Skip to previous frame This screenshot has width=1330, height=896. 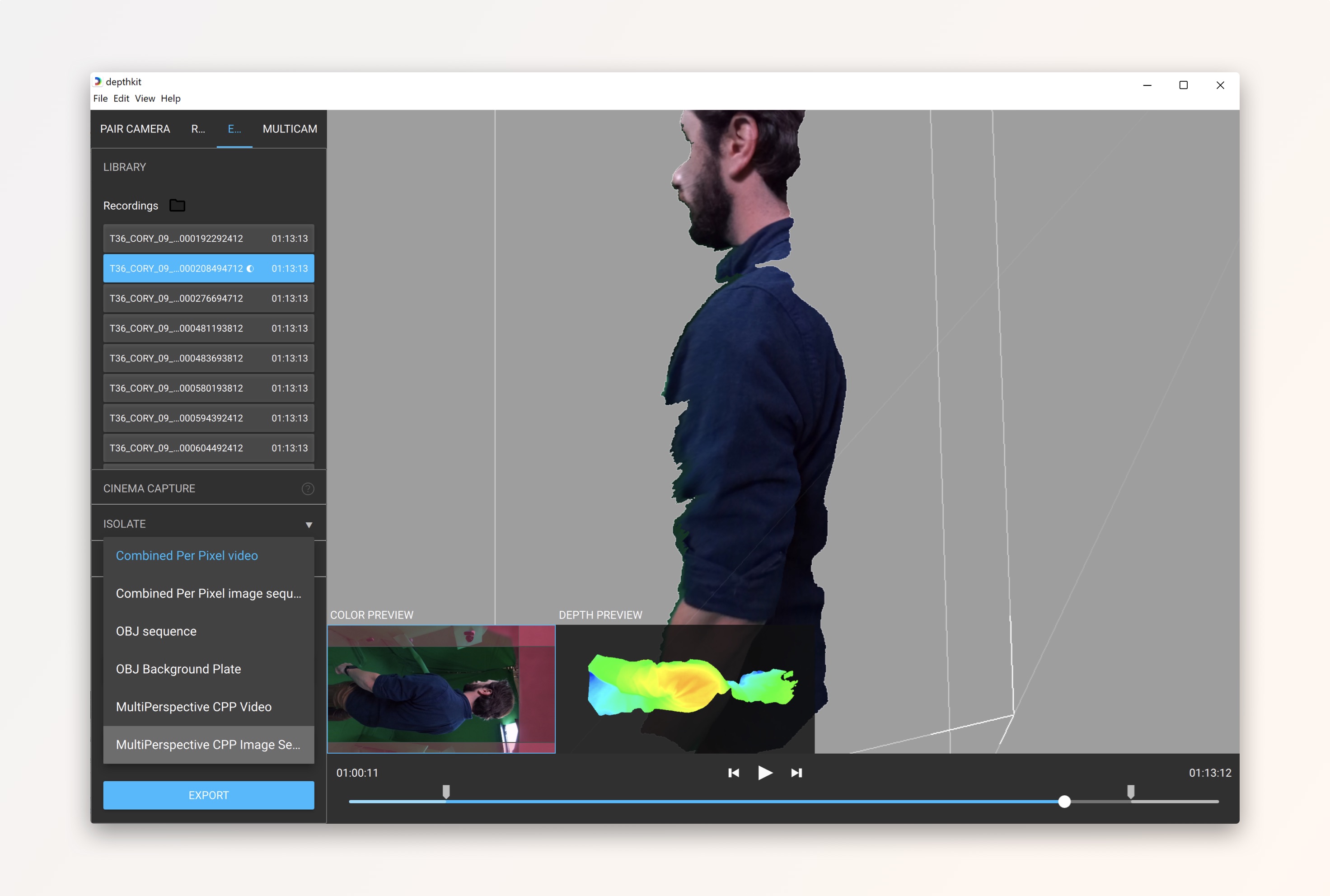coord(734,773)
